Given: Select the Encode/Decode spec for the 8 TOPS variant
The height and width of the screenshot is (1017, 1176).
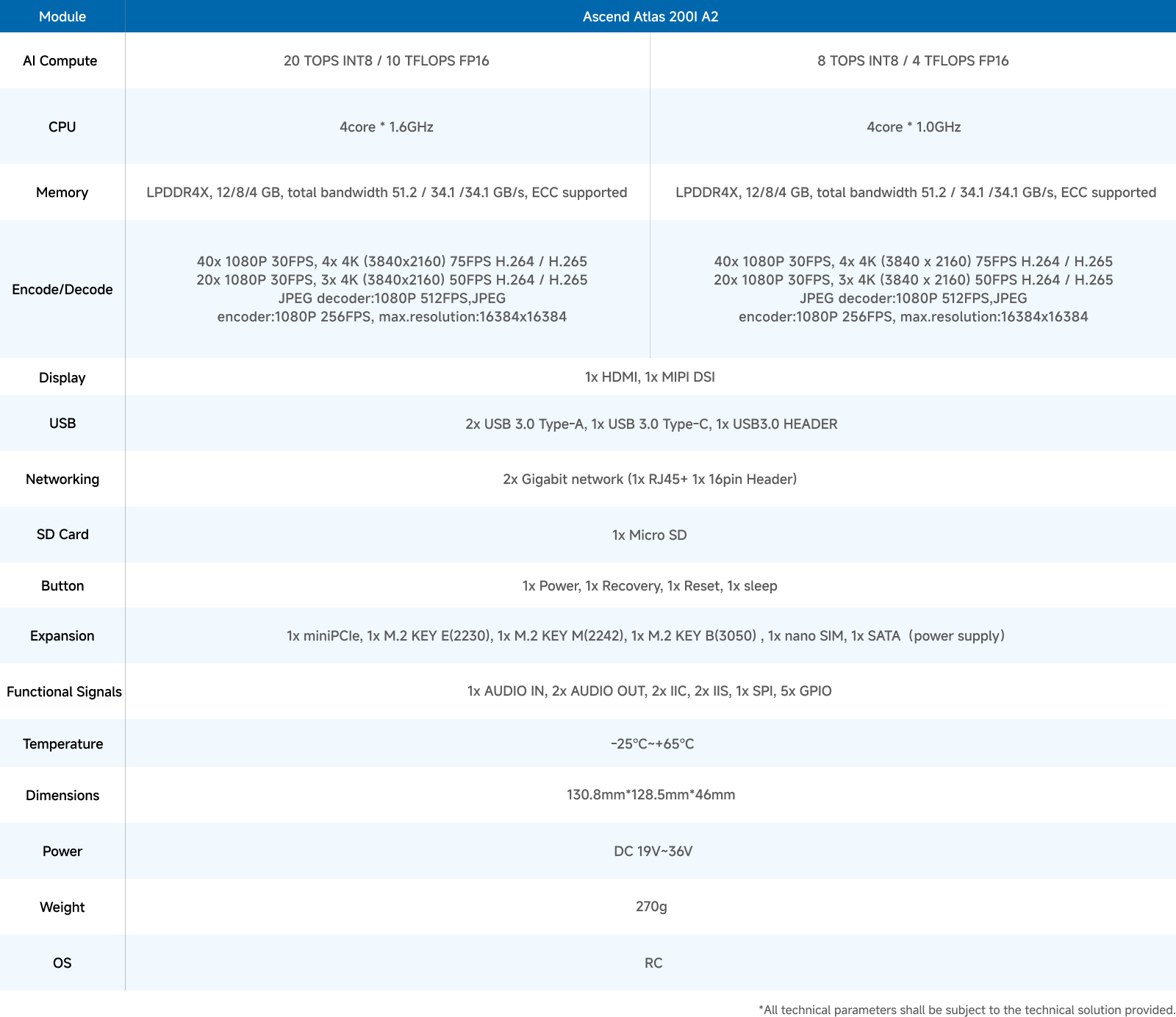Looking at the screenshot, I should point(914,289).
